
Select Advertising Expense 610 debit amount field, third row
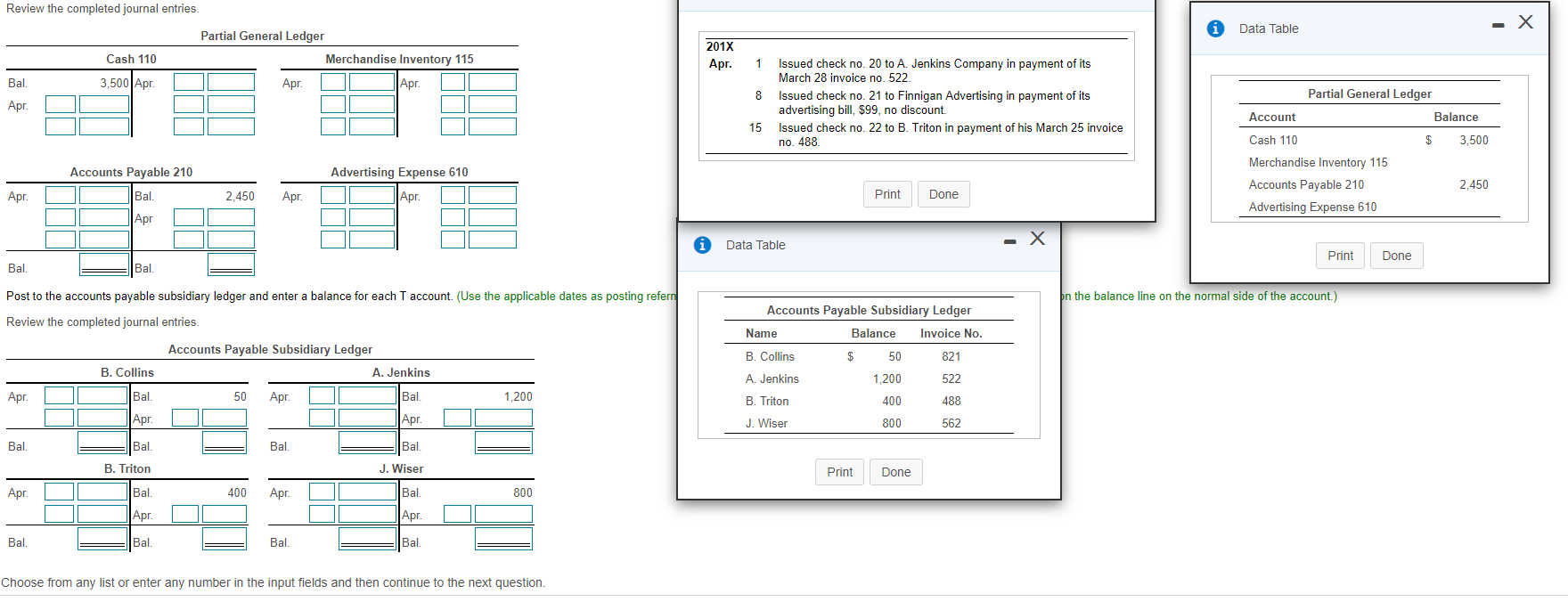[372, 240]
